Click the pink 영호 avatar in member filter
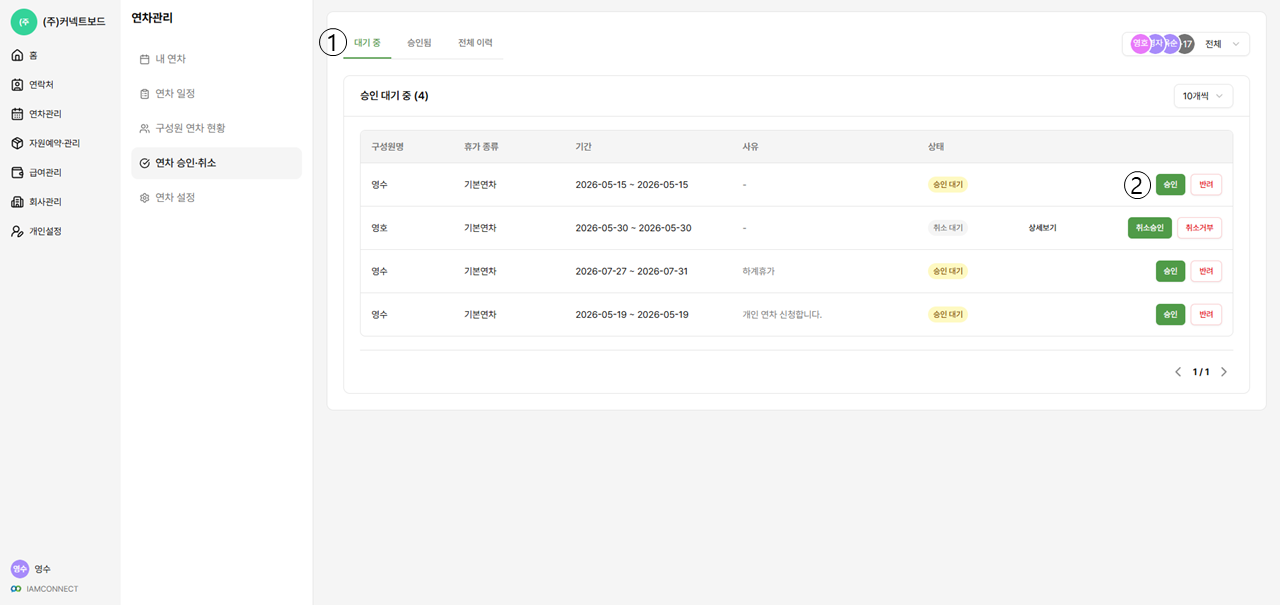Viewport: 1280px width, 605px height. [x=1140, y=44]
